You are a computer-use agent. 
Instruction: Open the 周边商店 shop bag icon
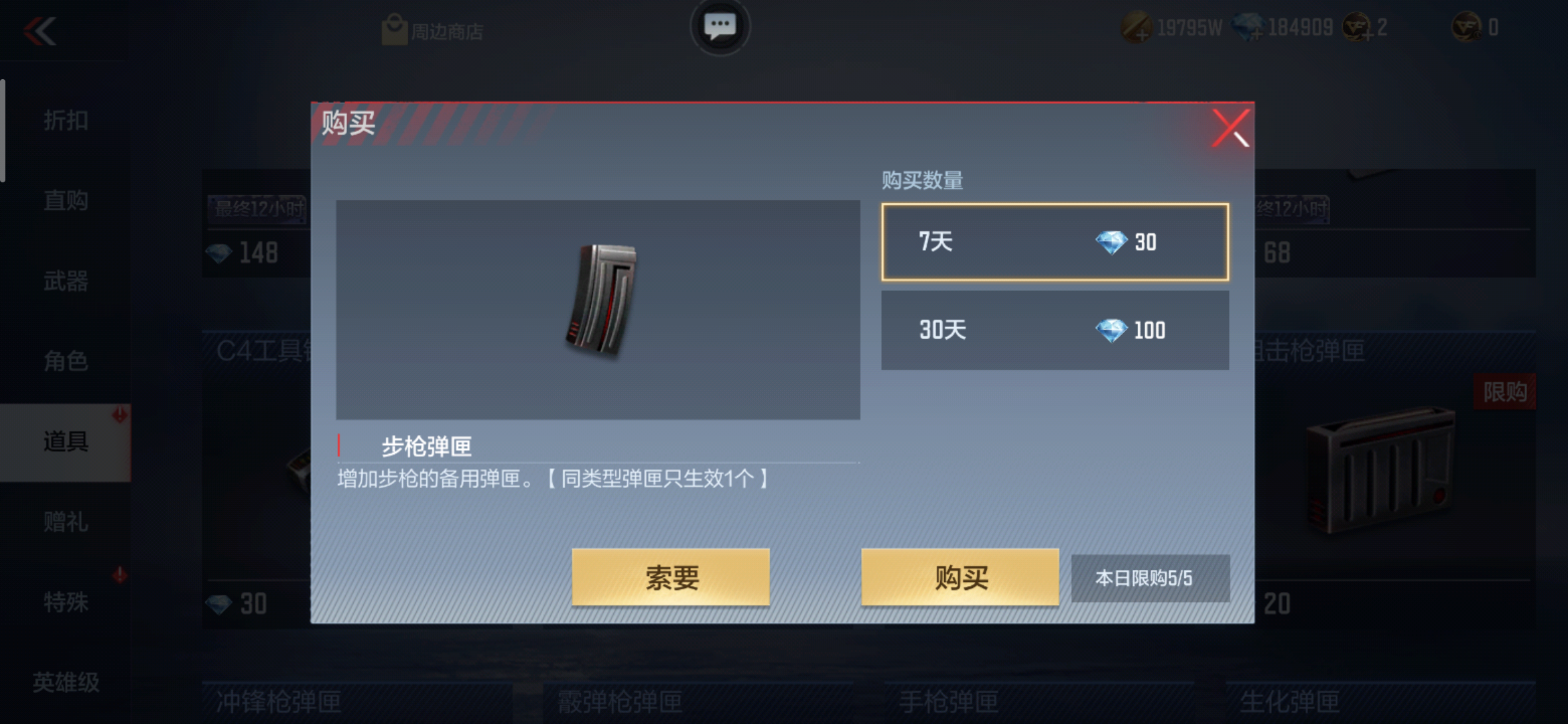click(x=394, y=30)
